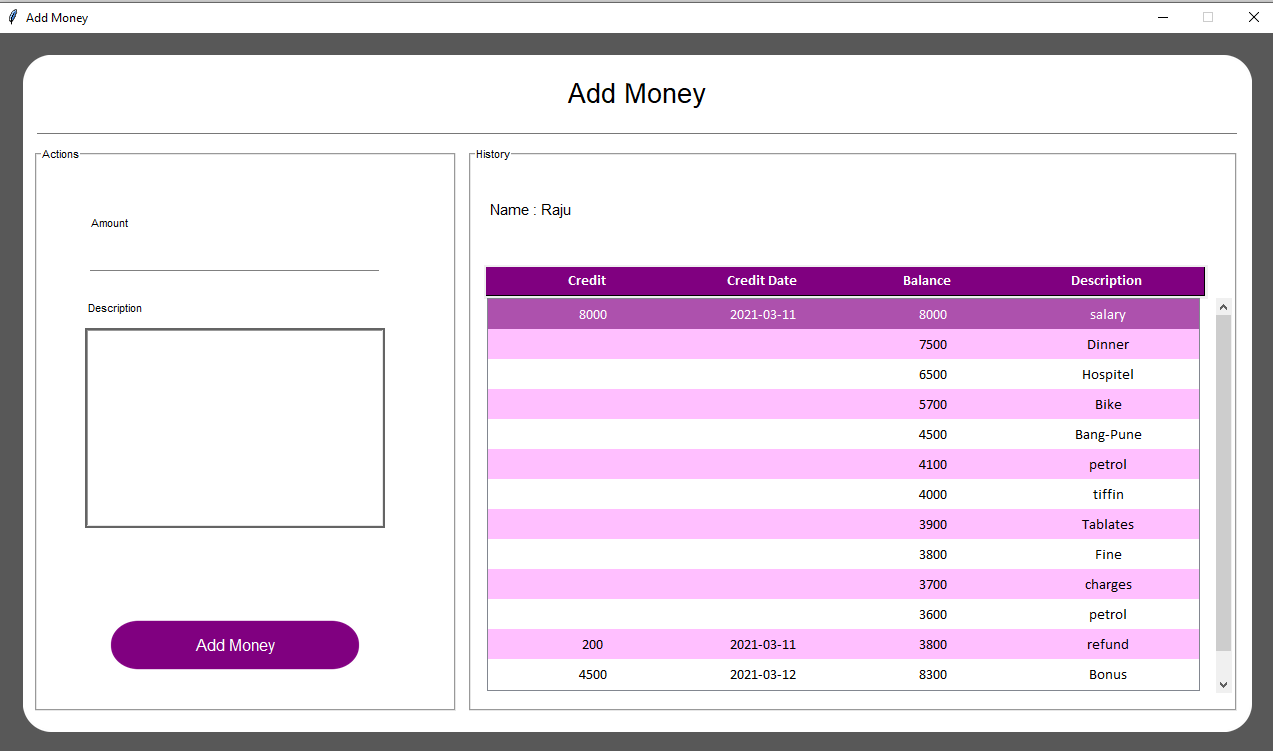Minimize the Add Money window

pyautogui.click(x=1163, y=17)
